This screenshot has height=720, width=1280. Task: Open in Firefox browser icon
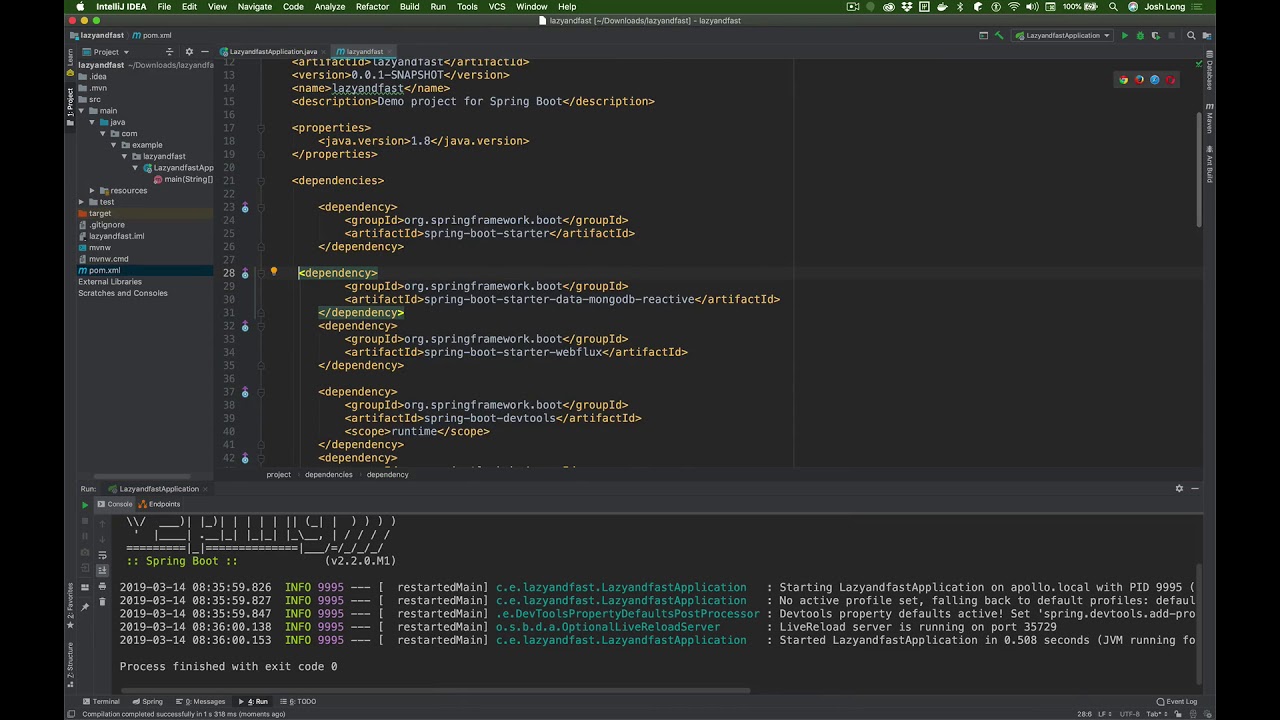pyautogui.click(x=1139, y=80)
